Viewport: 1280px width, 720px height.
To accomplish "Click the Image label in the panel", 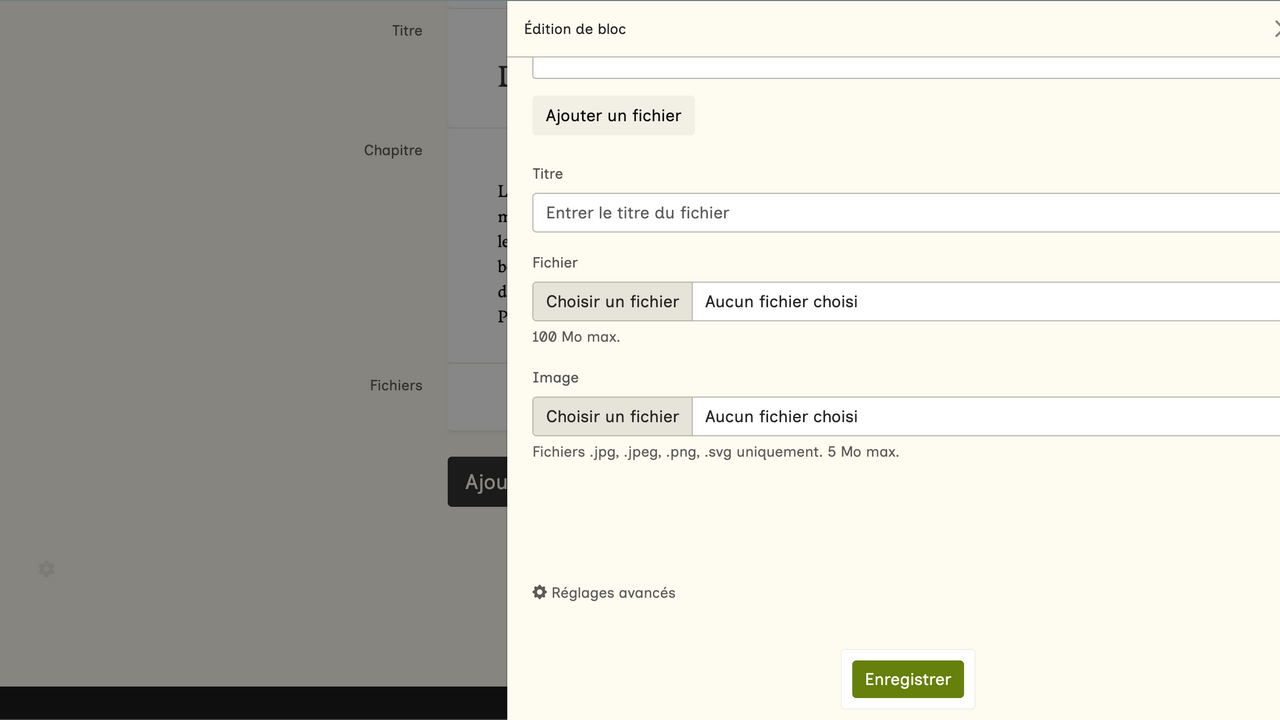I will pyautogui.click(x=555, y=378).
